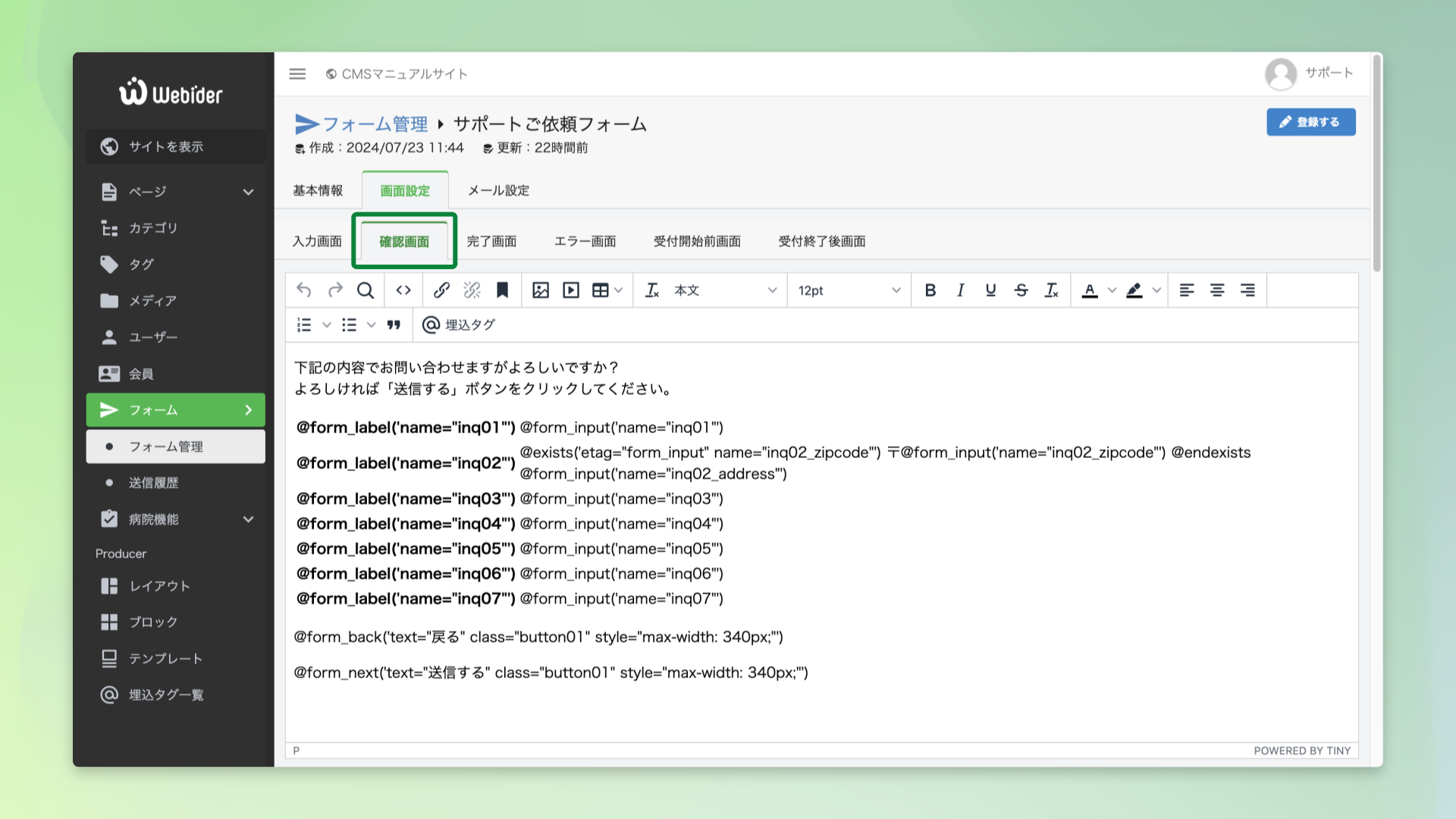The image size is (1456, 819).
Task: Expand bullet list style arrow
Action: (x=371, y=325)
